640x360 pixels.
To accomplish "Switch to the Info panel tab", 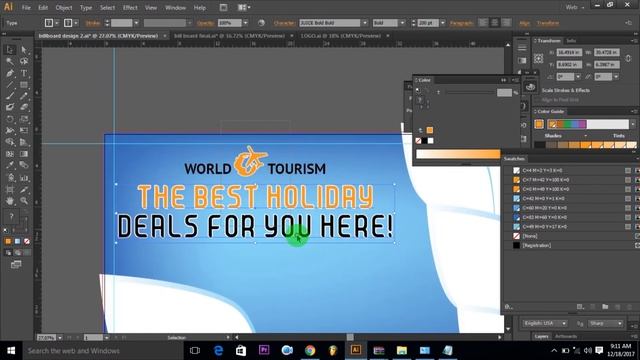I will click(571, 40).
